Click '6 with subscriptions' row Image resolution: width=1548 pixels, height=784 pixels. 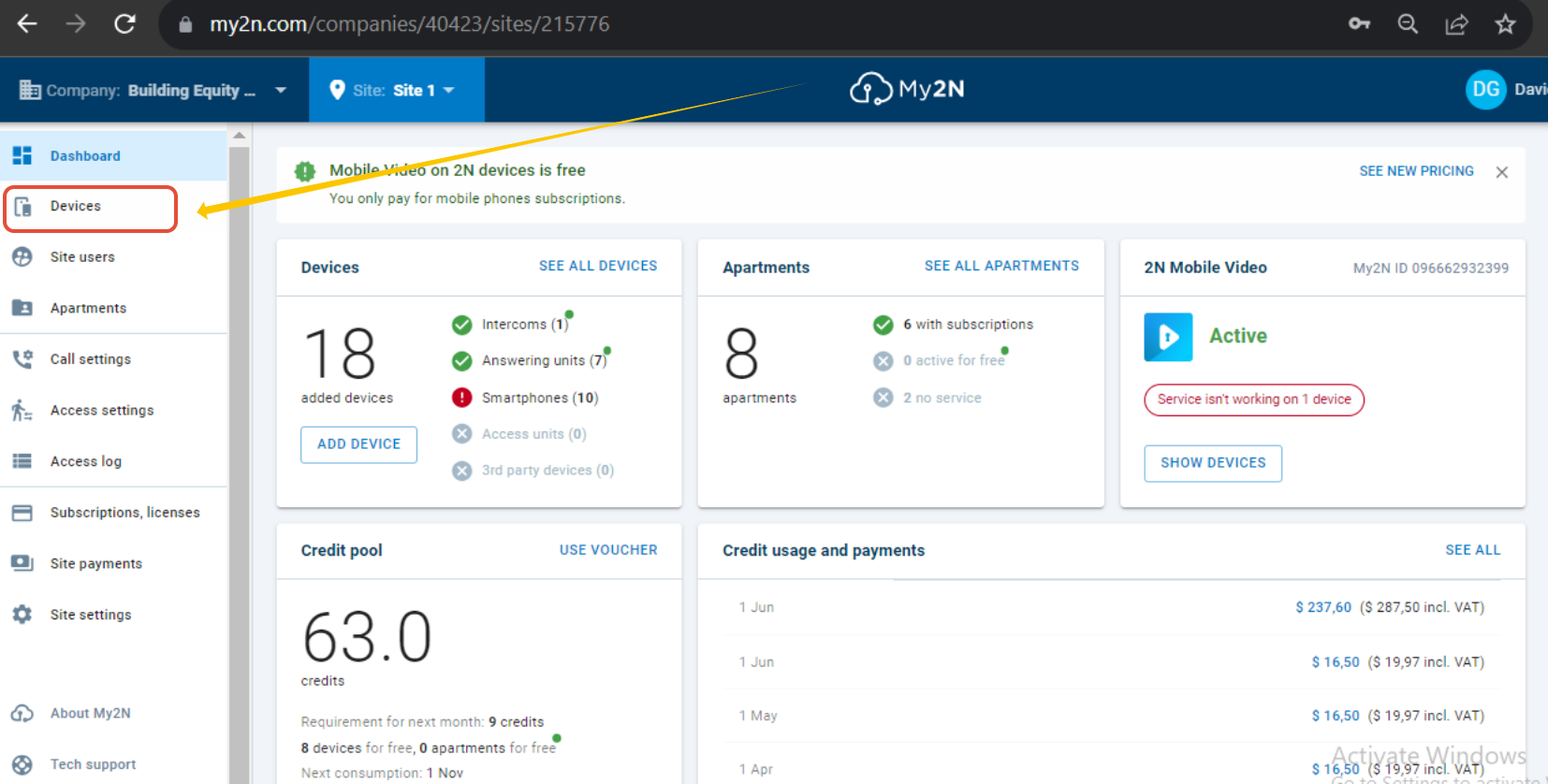[953, 325]
